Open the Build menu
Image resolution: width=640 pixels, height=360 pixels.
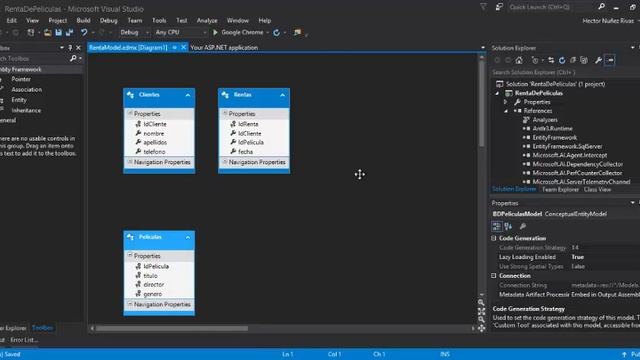[x=83, y=20]
